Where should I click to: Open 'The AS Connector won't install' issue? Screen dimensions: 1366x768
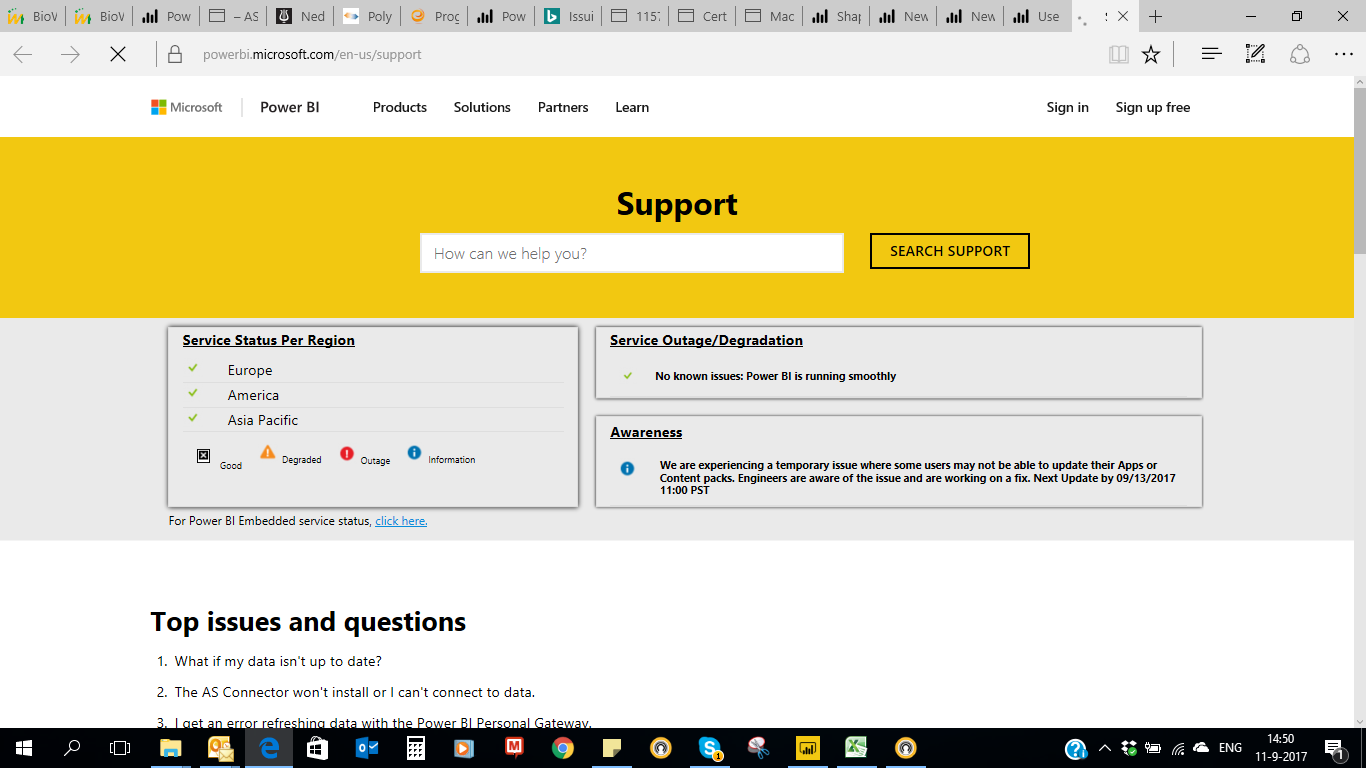click(x=355, y=692)
